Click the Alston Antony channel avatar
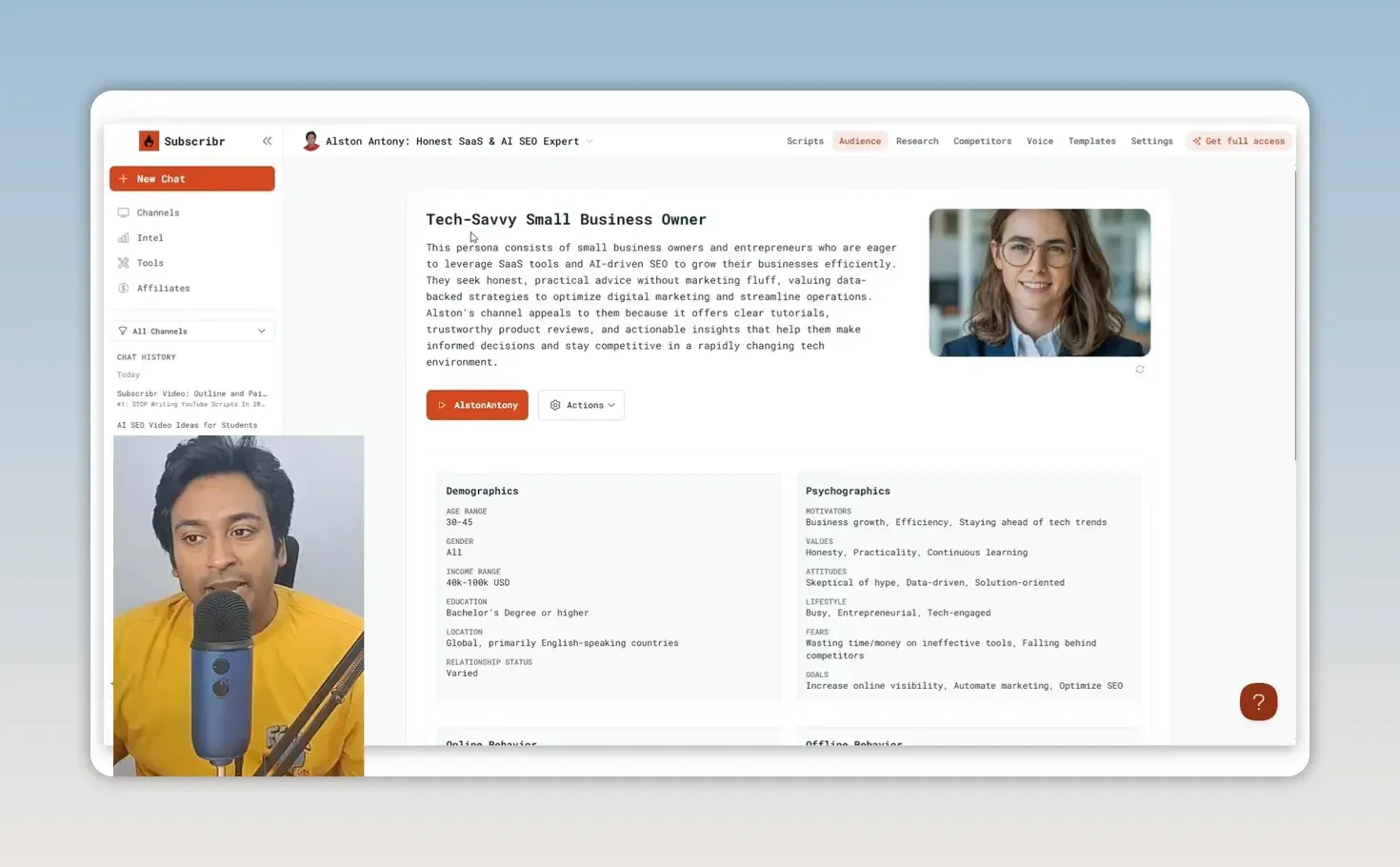1400x867 pixels. tap(310, 141)
